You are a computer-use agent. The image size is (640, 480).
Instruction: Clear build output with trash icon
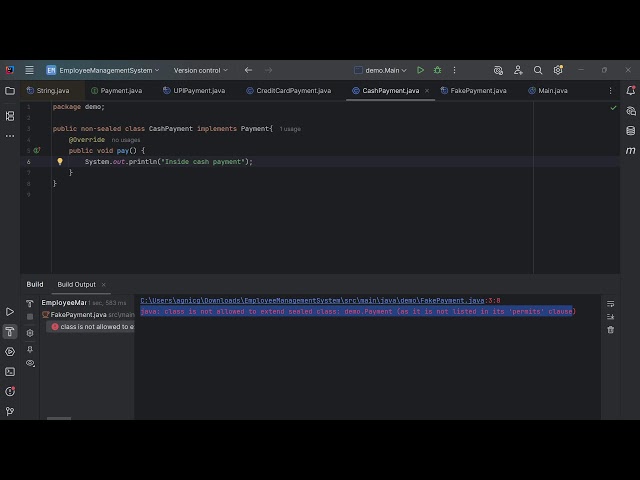click(611, 330)
